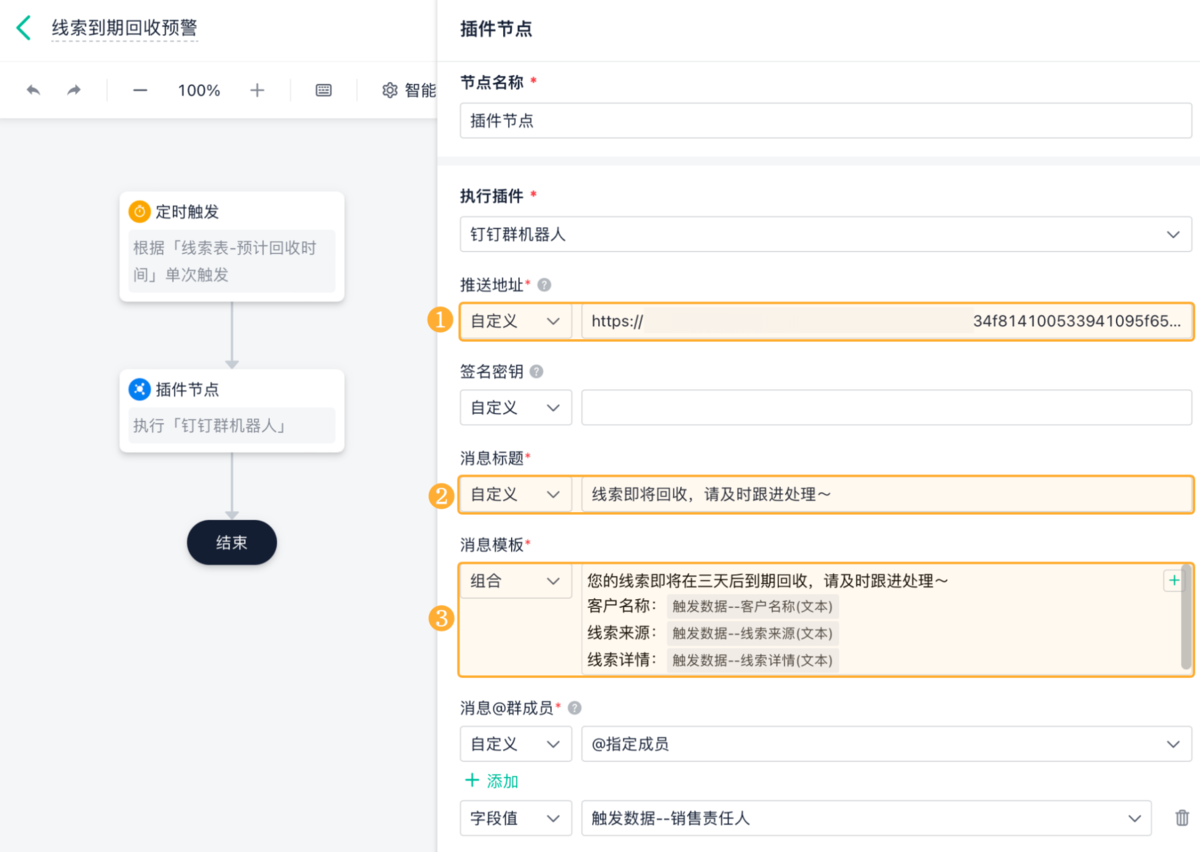Image resolution: width=1200 pixels, height=852 pixels.
Task: Open the @指定成员 dropdown
Action: (885, 744)
